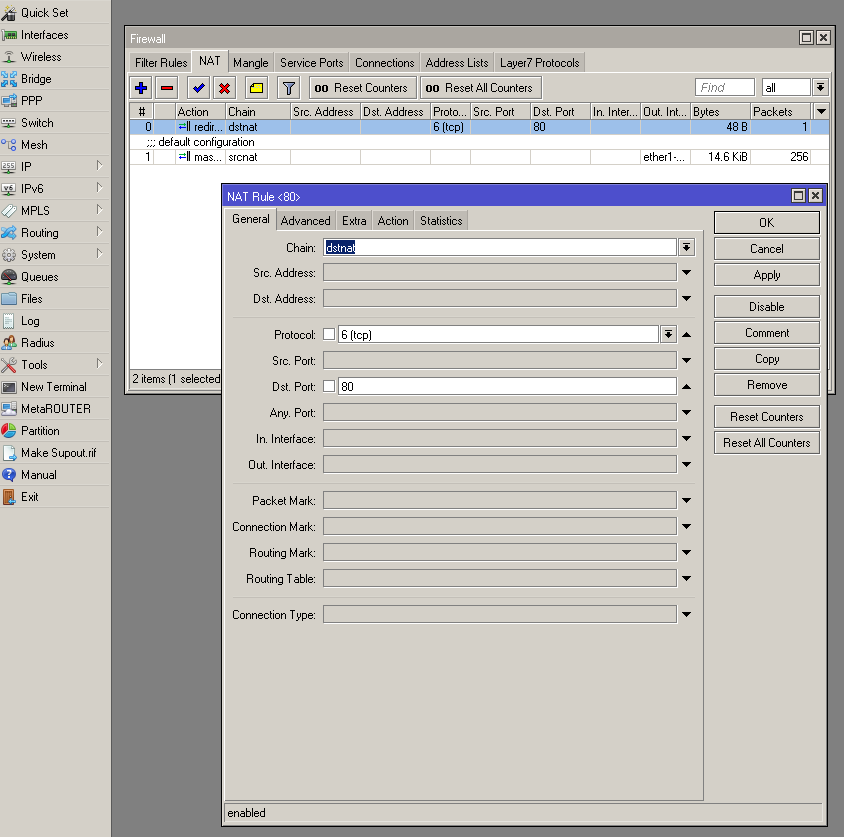Click the Apply button
This screenshot has height=837, width=844.
click(x=766, y=275)
